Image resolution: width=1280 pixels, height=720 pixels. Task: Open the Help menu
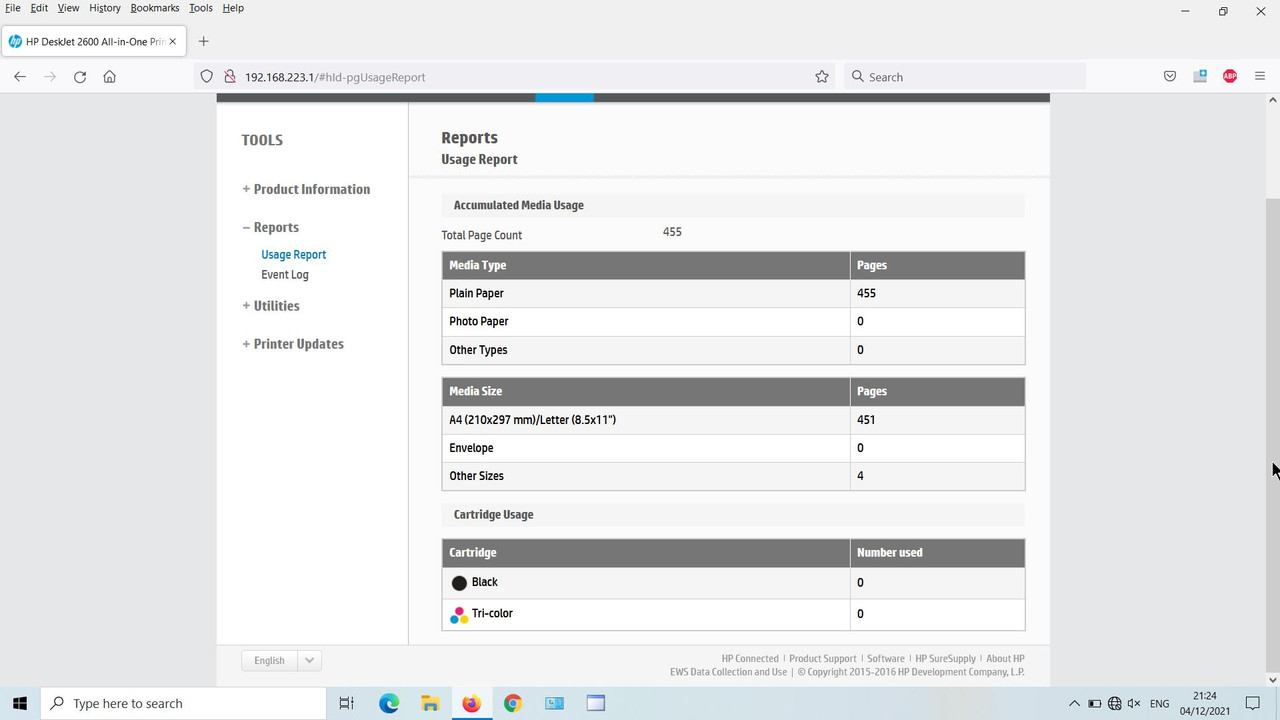point(233,8)
